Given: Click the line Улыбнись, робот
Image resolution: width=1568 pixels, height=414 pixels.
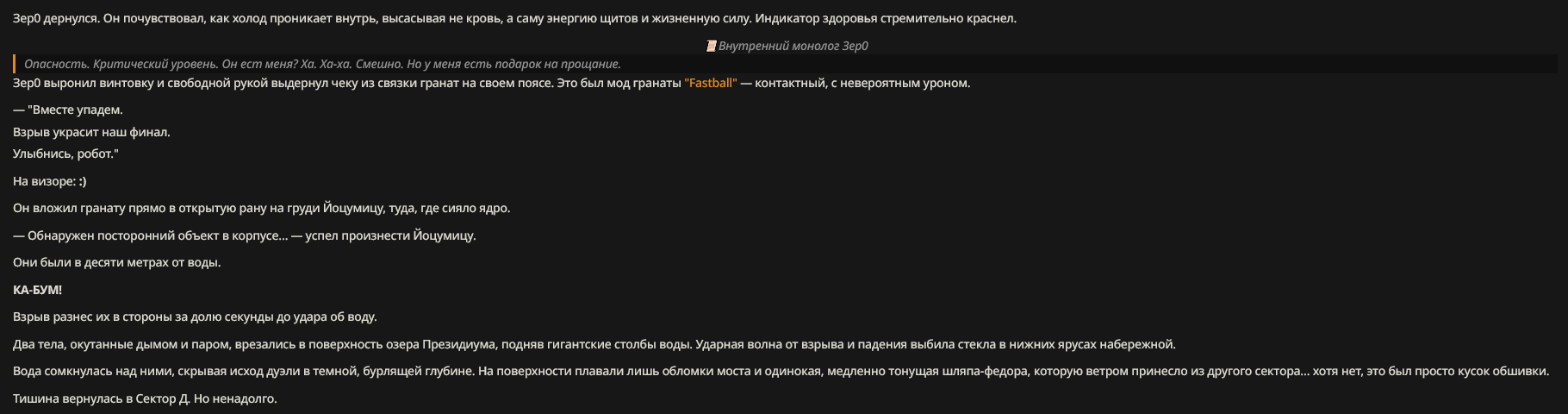Looking at the screenshot, I should pos(65,154).
